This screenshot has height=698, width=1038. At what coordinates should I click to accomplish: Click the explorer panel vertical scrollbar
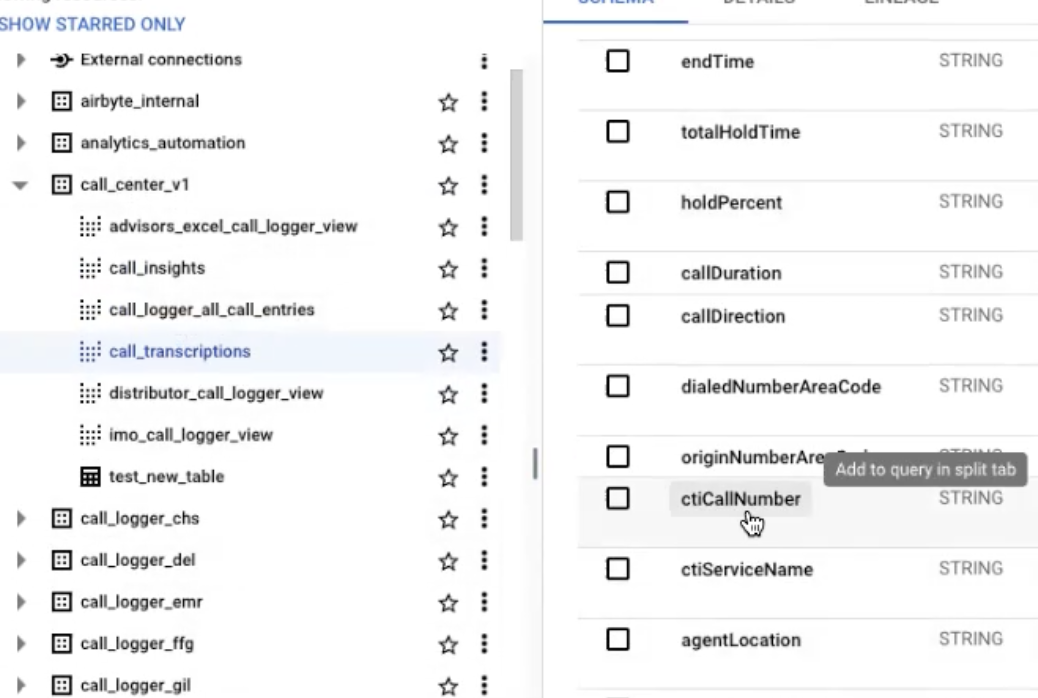516,154
